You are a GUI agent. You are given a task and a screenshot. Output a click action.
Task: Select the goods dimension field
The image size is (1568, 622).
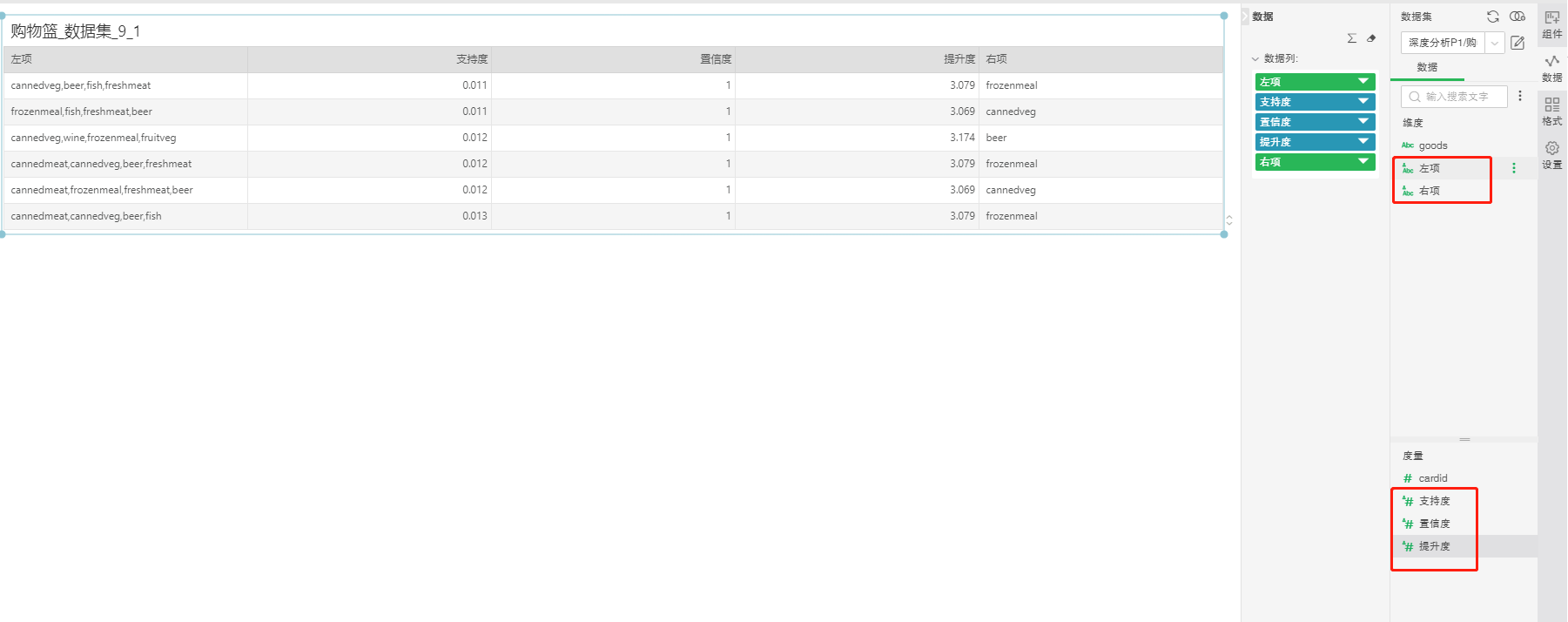1432,145
